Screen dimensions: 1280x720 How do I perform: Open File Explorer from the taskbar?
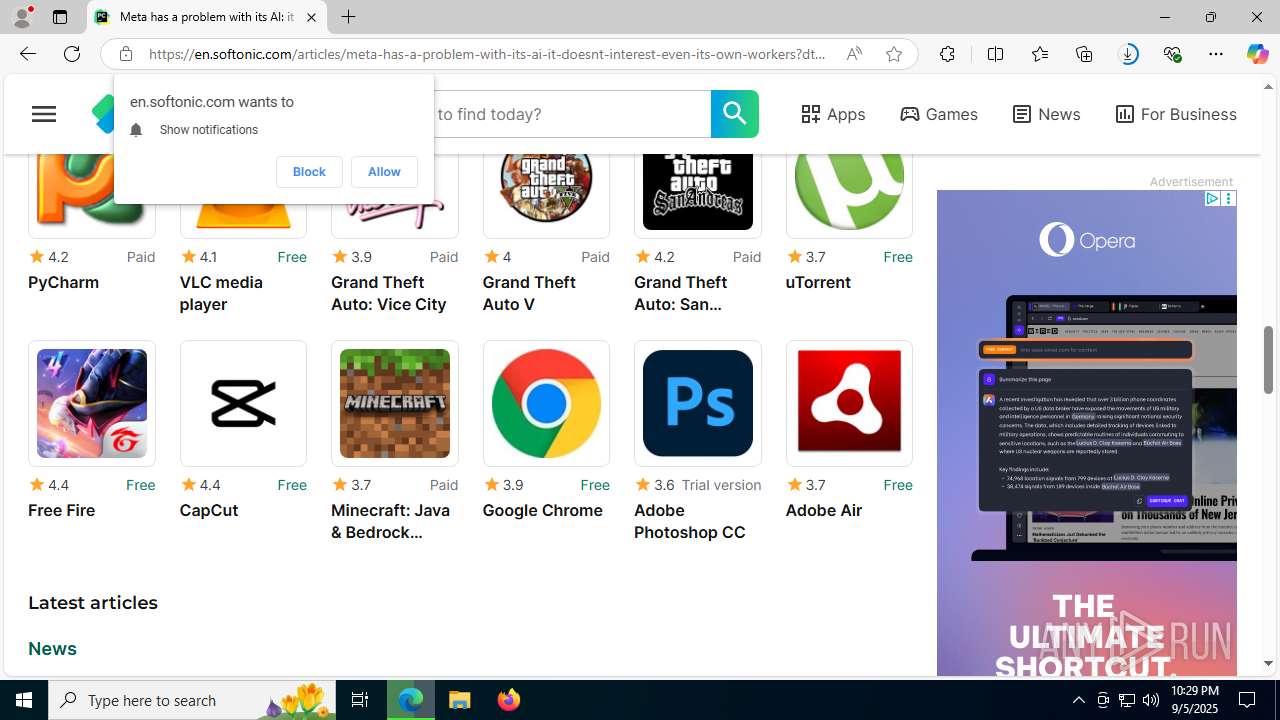460,700
